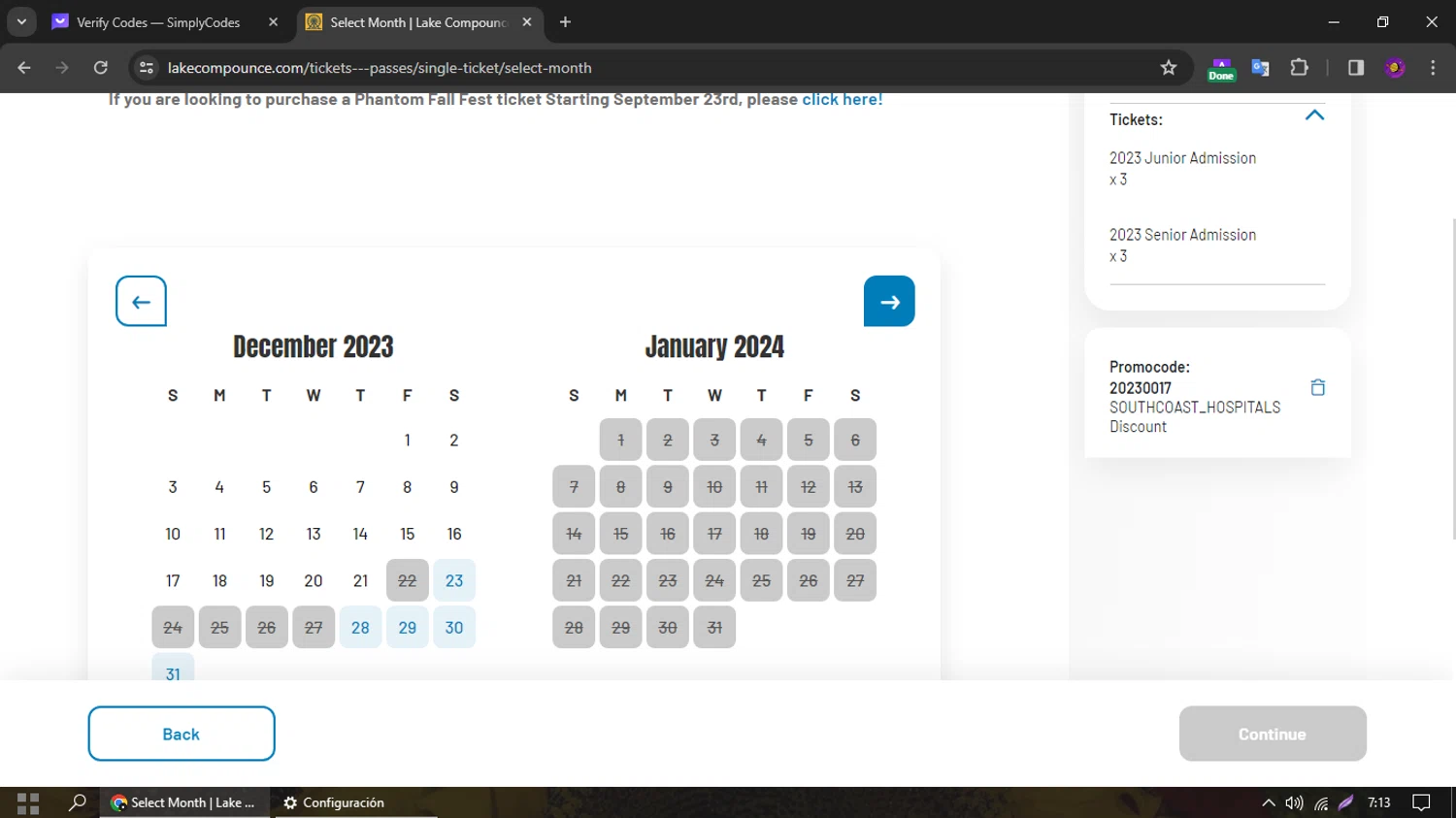
Task: Close the Verify Codes SimplyCodes tab
Action: pos(273,21)
